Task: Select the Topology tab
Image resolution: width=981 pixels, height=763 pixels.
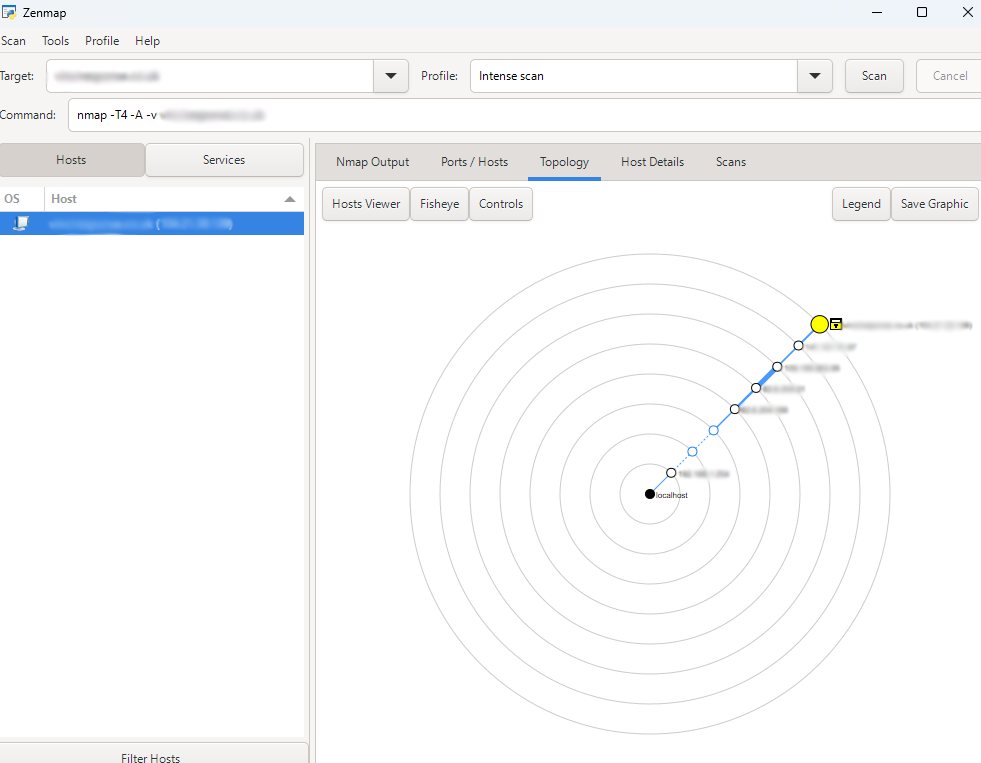Action: click(564, 162)
